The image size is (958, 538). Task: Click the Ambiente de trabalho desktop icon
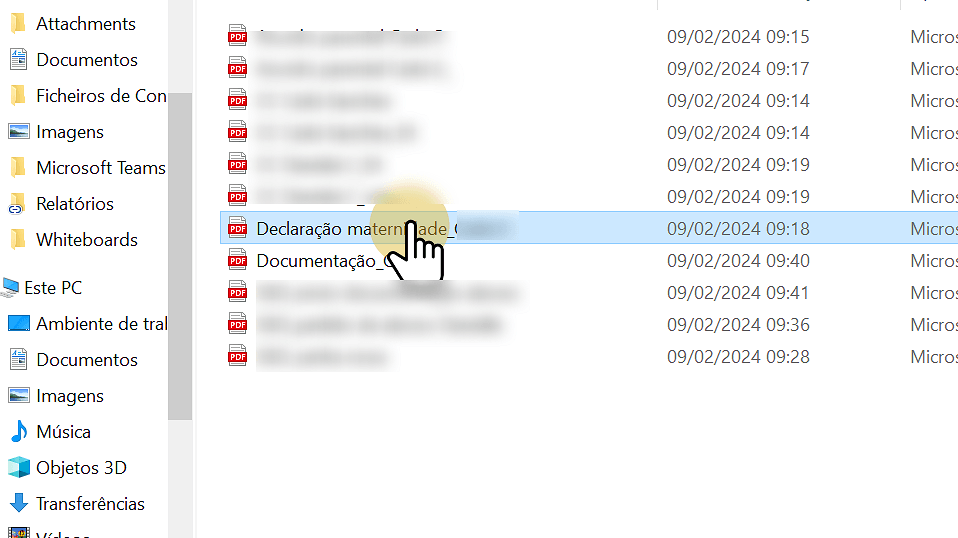pyautogui.click(x=18, y=324)
